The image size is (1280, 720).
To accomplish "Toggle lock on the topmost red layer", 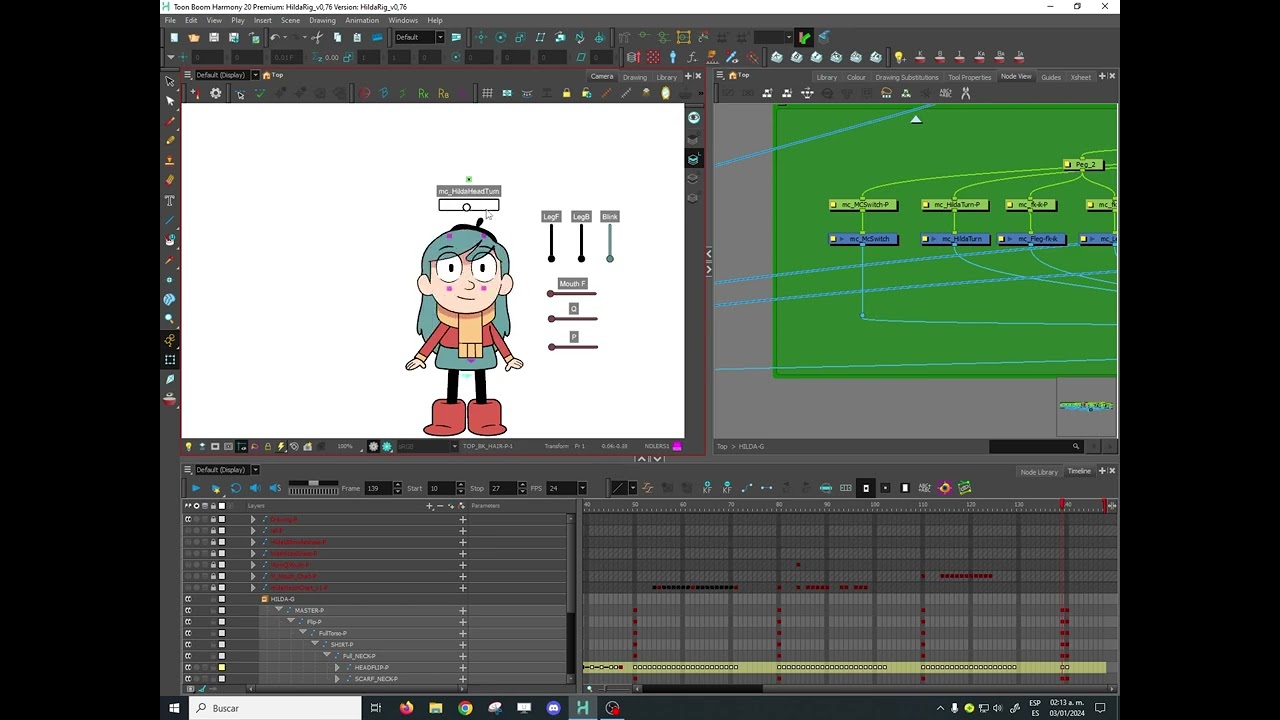I will (213, 519).
